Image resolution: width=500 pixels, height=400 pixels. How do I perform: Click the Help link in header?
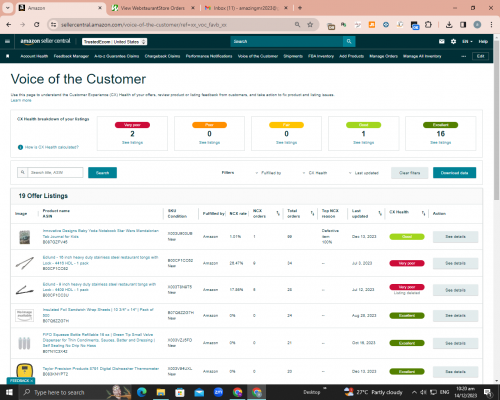coord(483,41)
